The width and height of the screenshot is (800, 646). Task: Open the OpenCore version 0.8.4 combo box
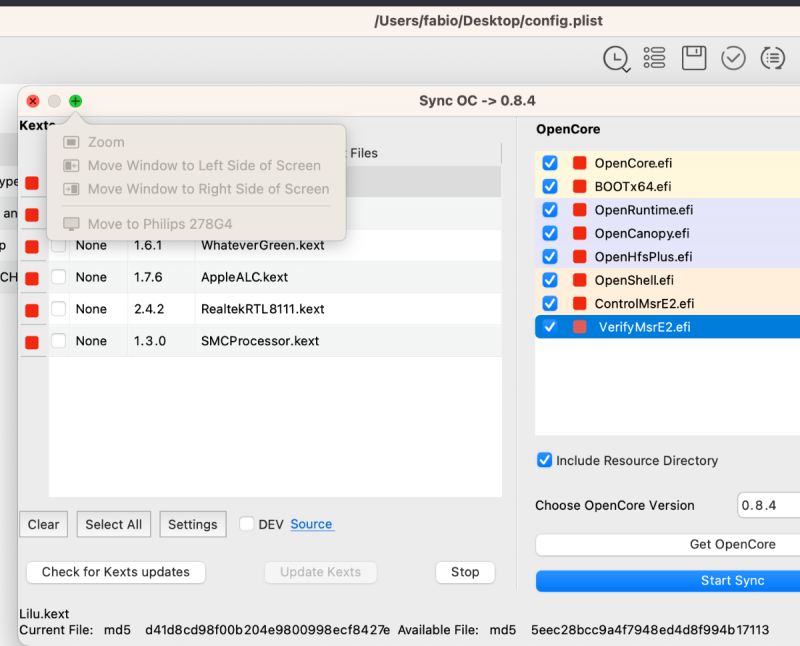pos(768,506)
